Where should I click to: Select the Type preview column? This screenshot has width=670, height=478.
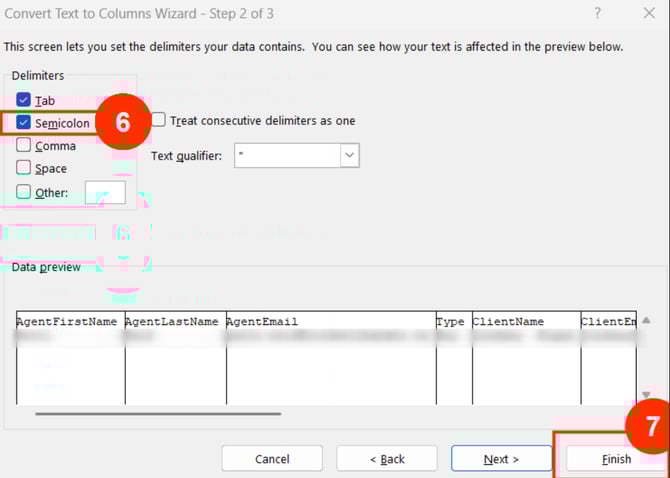click(x=451, y=322)
